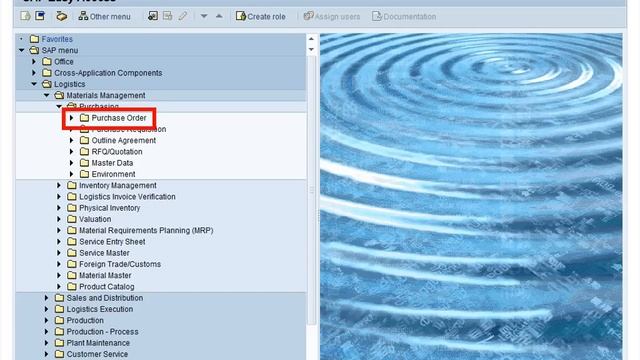
Task: Select the Product Catalog label
Action: pos(107,287)
